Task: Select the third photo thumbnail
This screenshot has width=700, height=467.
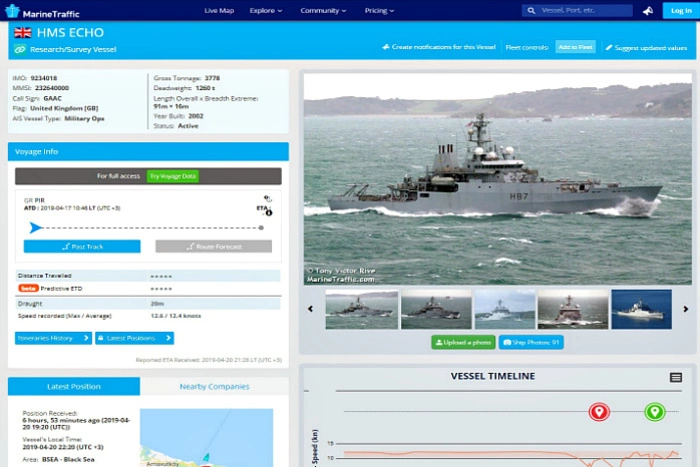Action: tap(505, 309)
